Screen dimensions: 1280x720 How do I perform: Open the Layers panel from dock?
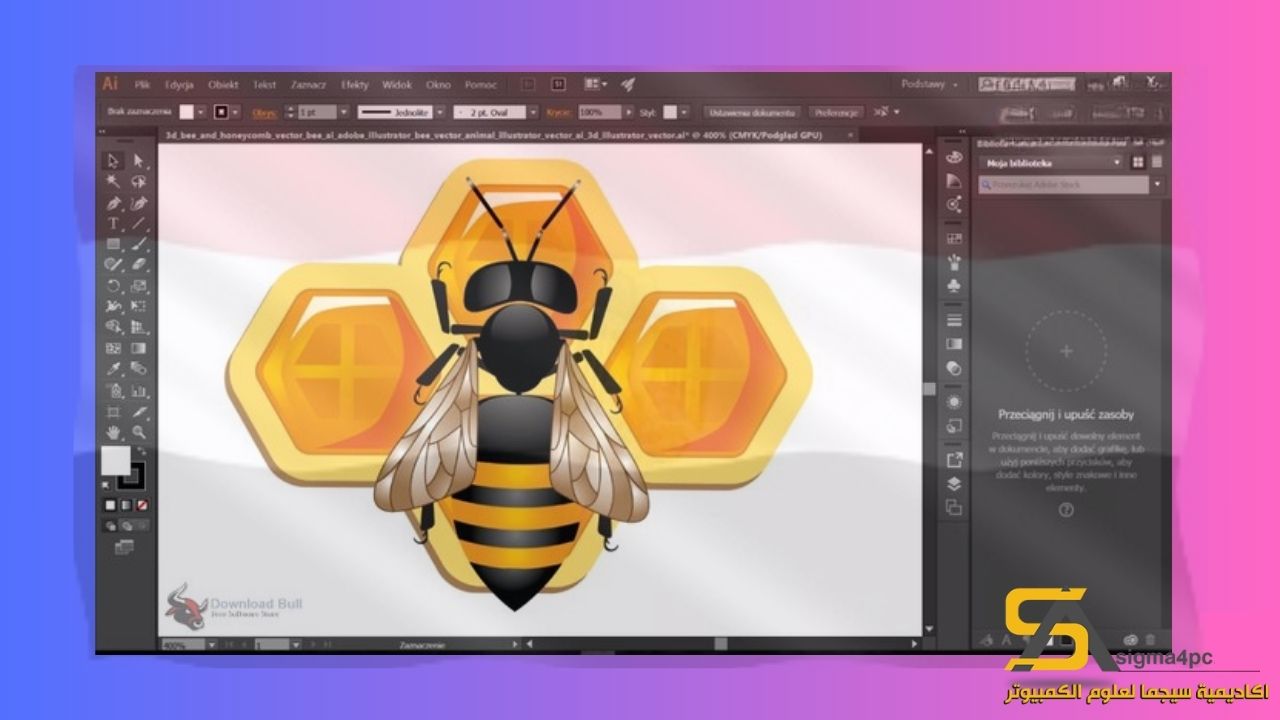click(954, 483)
